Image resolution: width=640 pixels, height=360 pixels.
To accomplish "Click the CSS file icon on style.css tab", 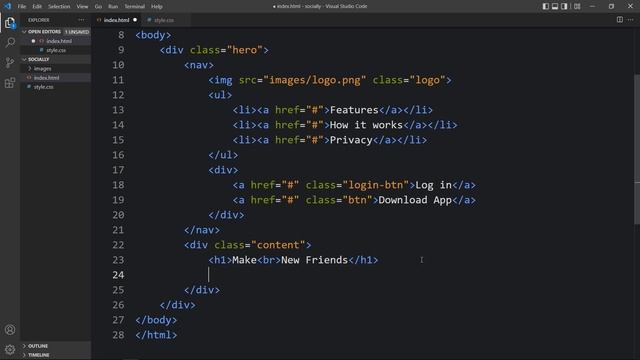I will [x=149, y=20].
